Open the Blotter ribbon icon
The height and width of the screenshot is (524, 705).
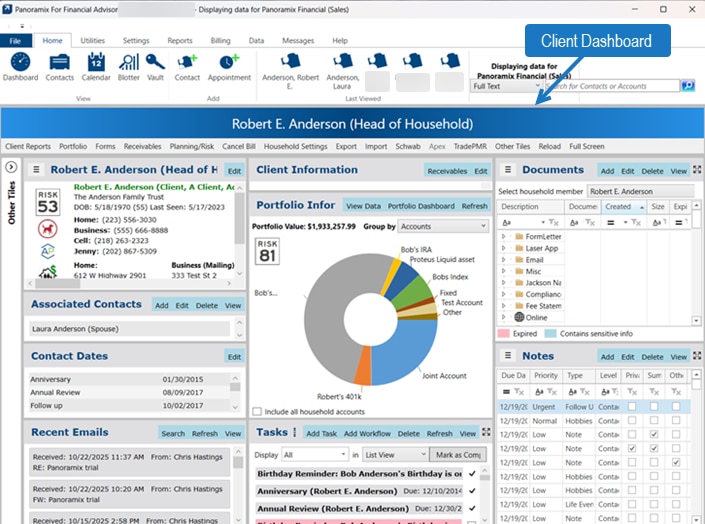(128, 64)
